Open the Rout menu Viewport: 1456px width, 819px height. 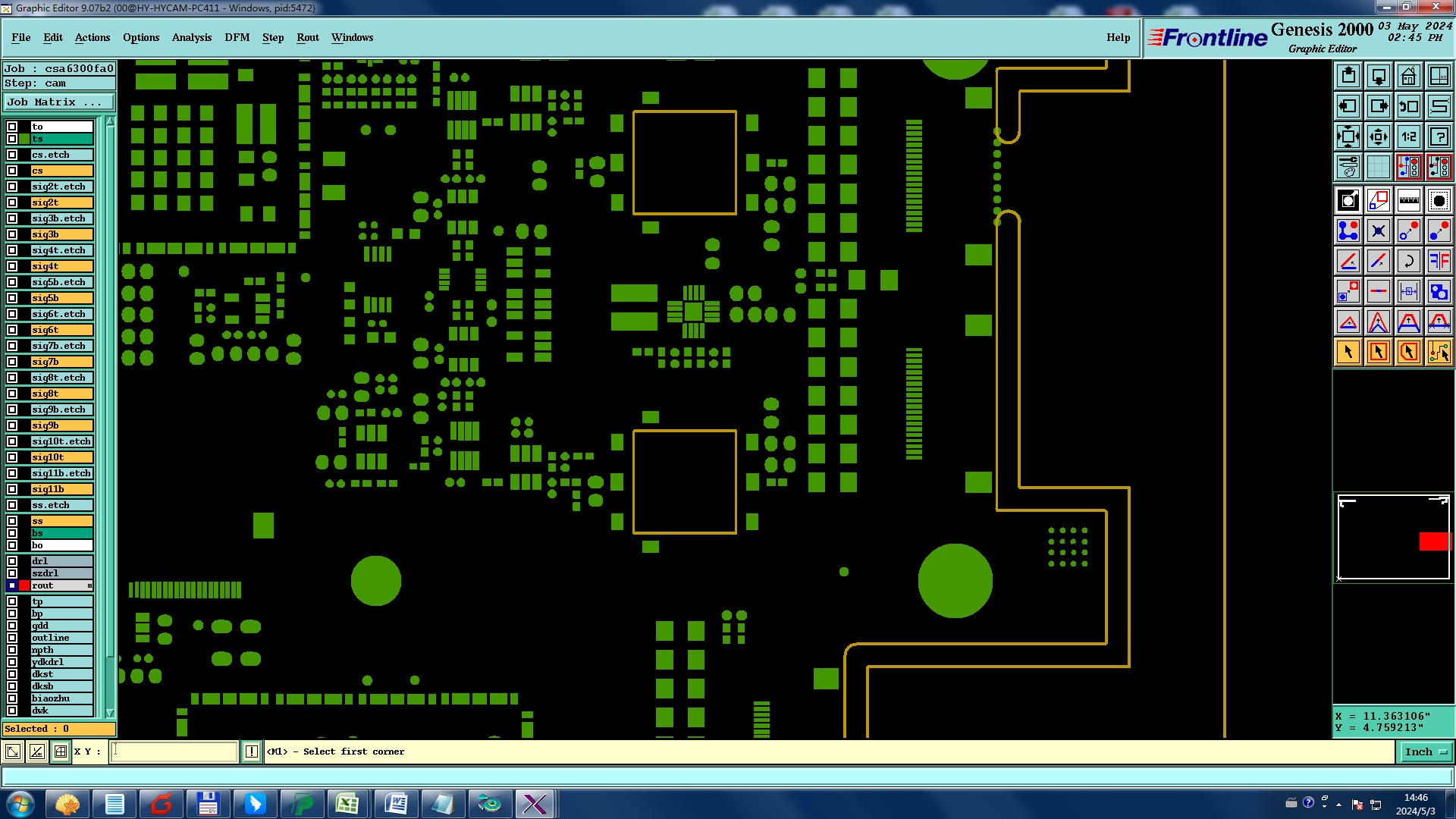click(x=307, y=37)
